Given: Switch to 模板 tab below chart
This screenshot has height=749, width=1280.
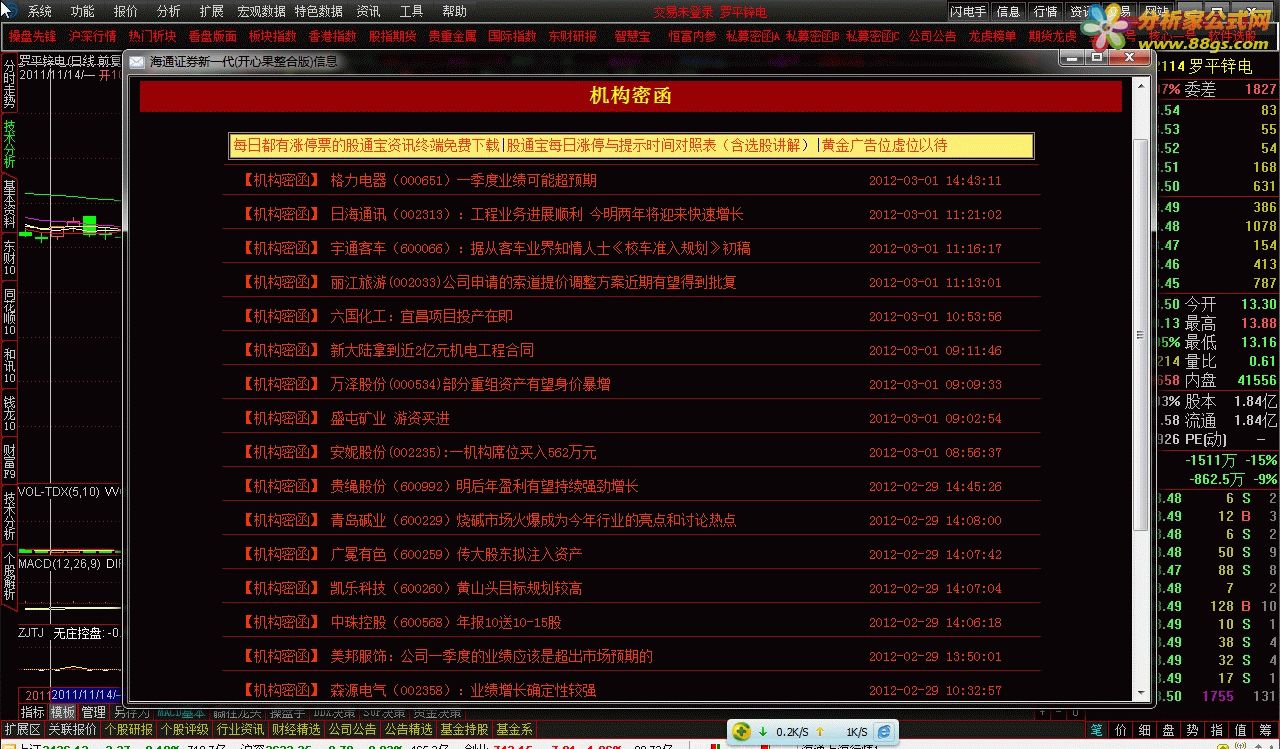Looking at the screenshot, I should point(63,712).
